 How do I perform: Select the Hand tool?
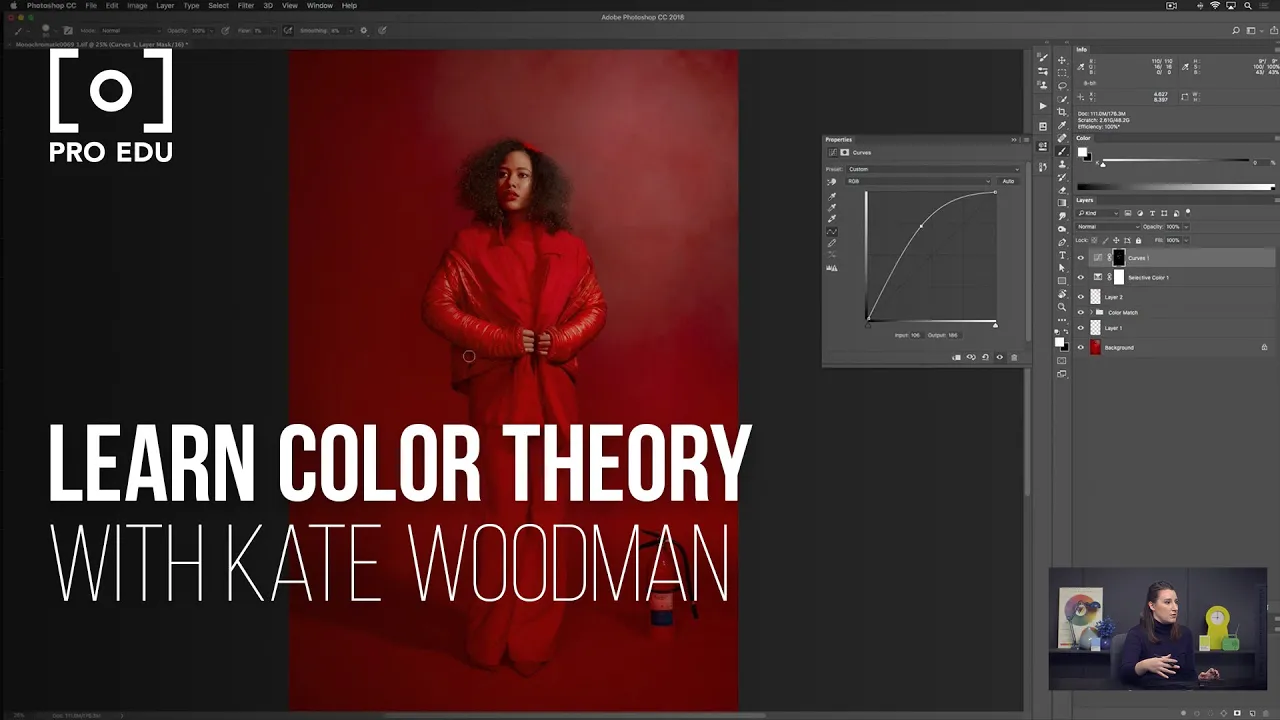pos(1062,293)
